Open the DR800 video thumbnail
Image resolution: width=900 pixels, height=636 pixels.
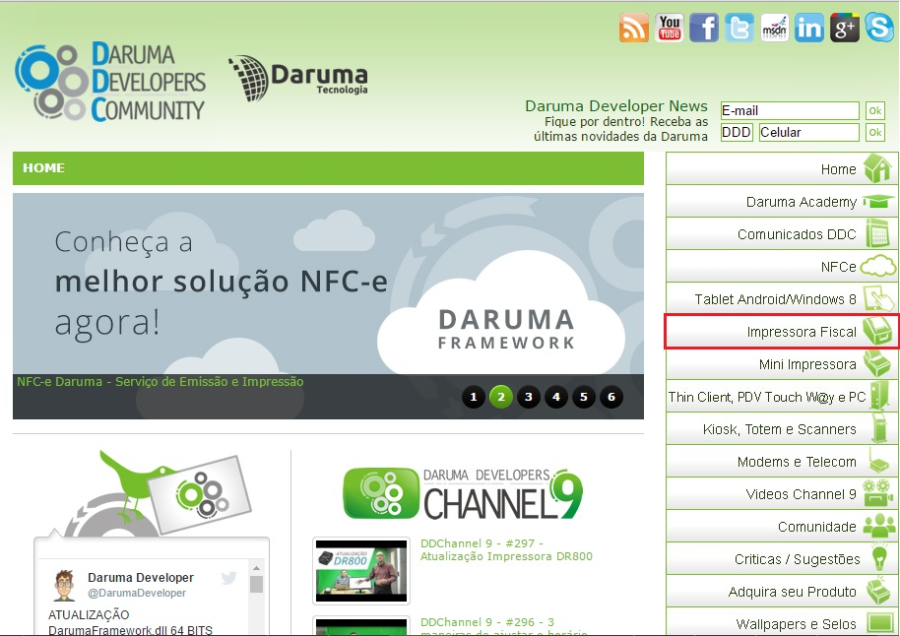[x=361, y=571]
